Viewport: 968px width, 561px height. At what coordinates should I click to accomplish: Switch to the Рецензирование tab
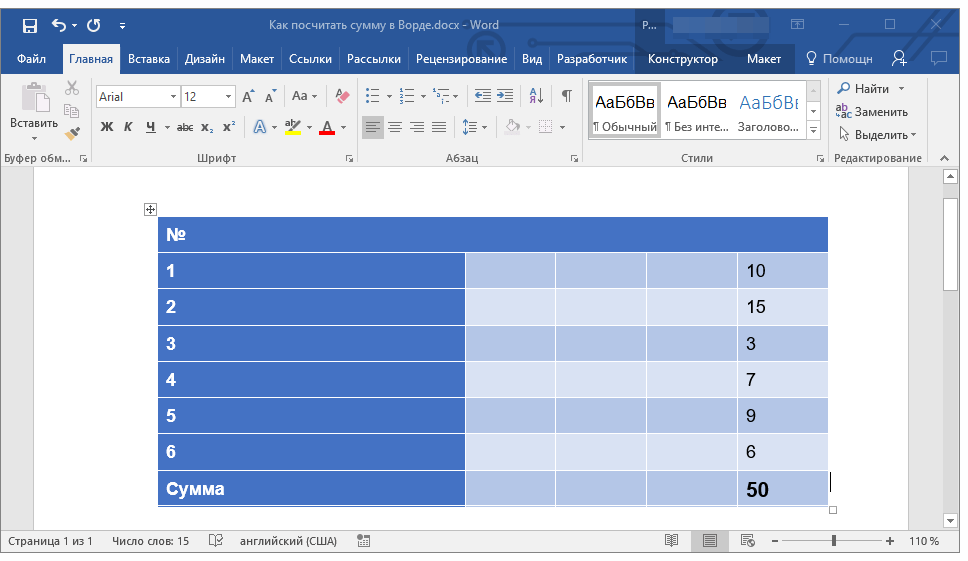[x=461, y=59]
